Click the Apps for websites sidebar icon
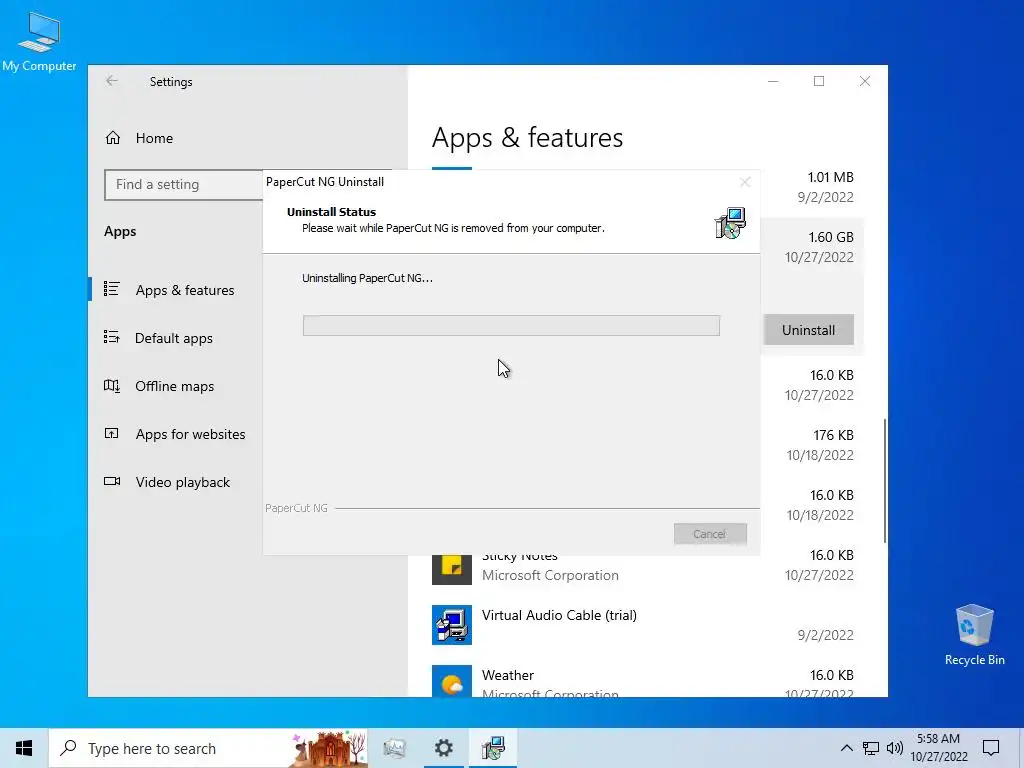Viewport: 1024px width, 768px height. [x=112, y=433]
